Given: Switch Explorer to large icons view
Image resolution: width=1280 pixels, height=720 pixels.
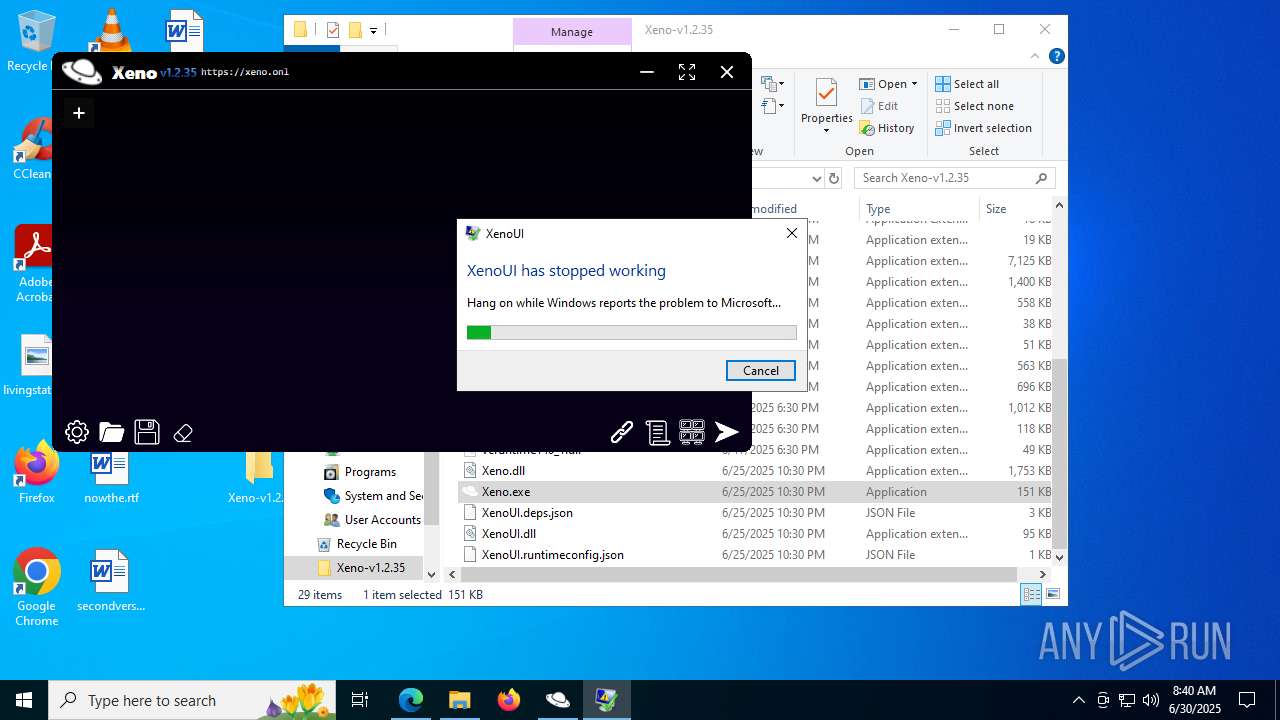Looking at the screenshot, I should [1052, 595].
